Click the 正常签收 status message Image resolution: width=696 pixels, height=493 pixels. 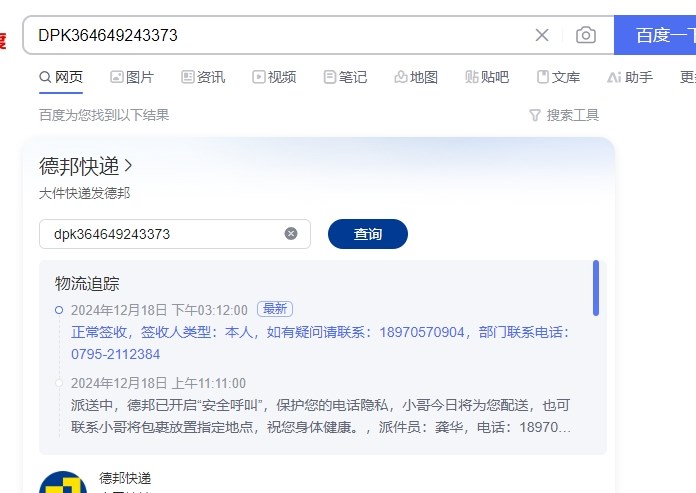320,343
